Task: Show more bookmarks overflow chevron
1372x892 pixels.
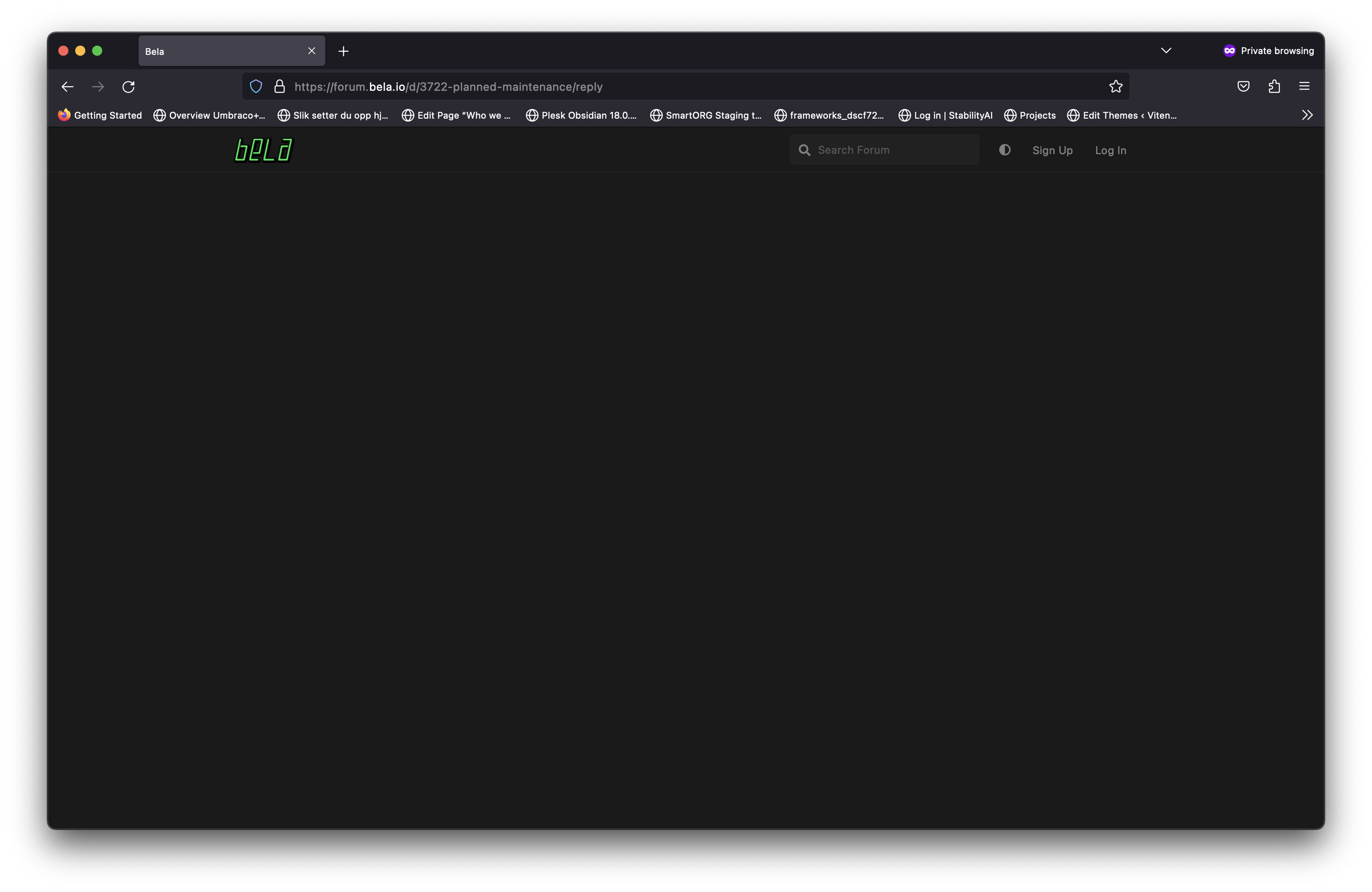Action: coord(1307,115)
